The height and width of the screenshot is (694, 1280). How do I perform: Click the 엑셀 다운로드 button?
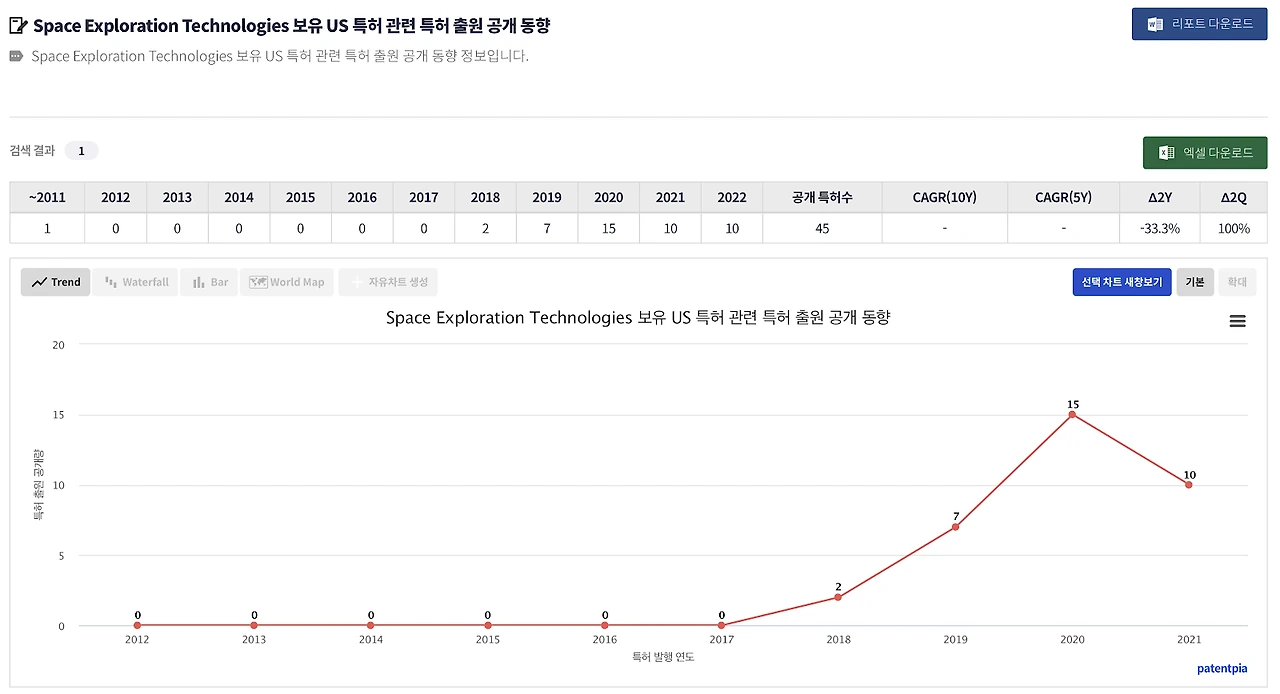(x=1205, y=153)
